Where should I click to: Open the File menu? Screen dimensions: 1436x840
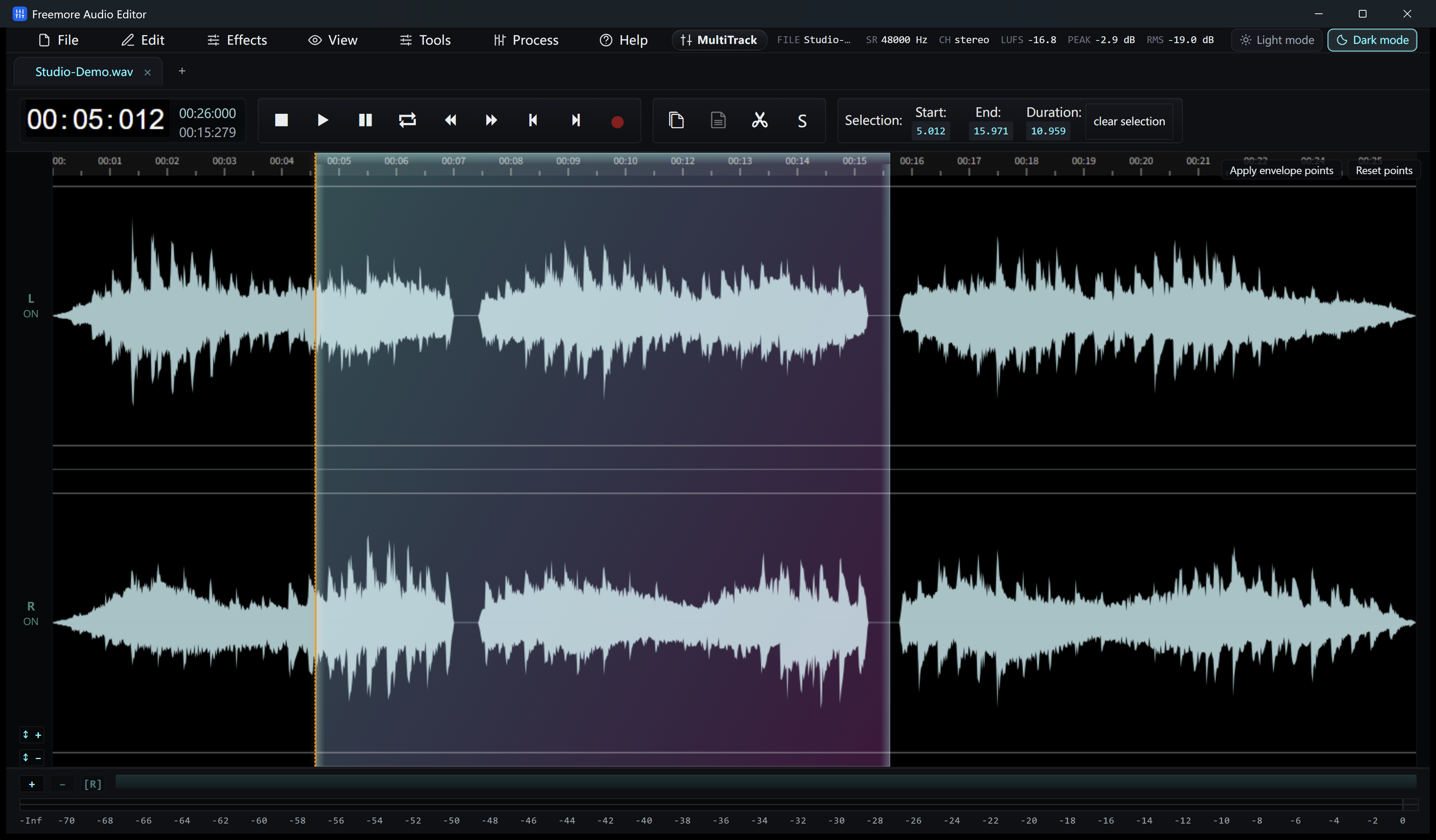pos(59,40)
